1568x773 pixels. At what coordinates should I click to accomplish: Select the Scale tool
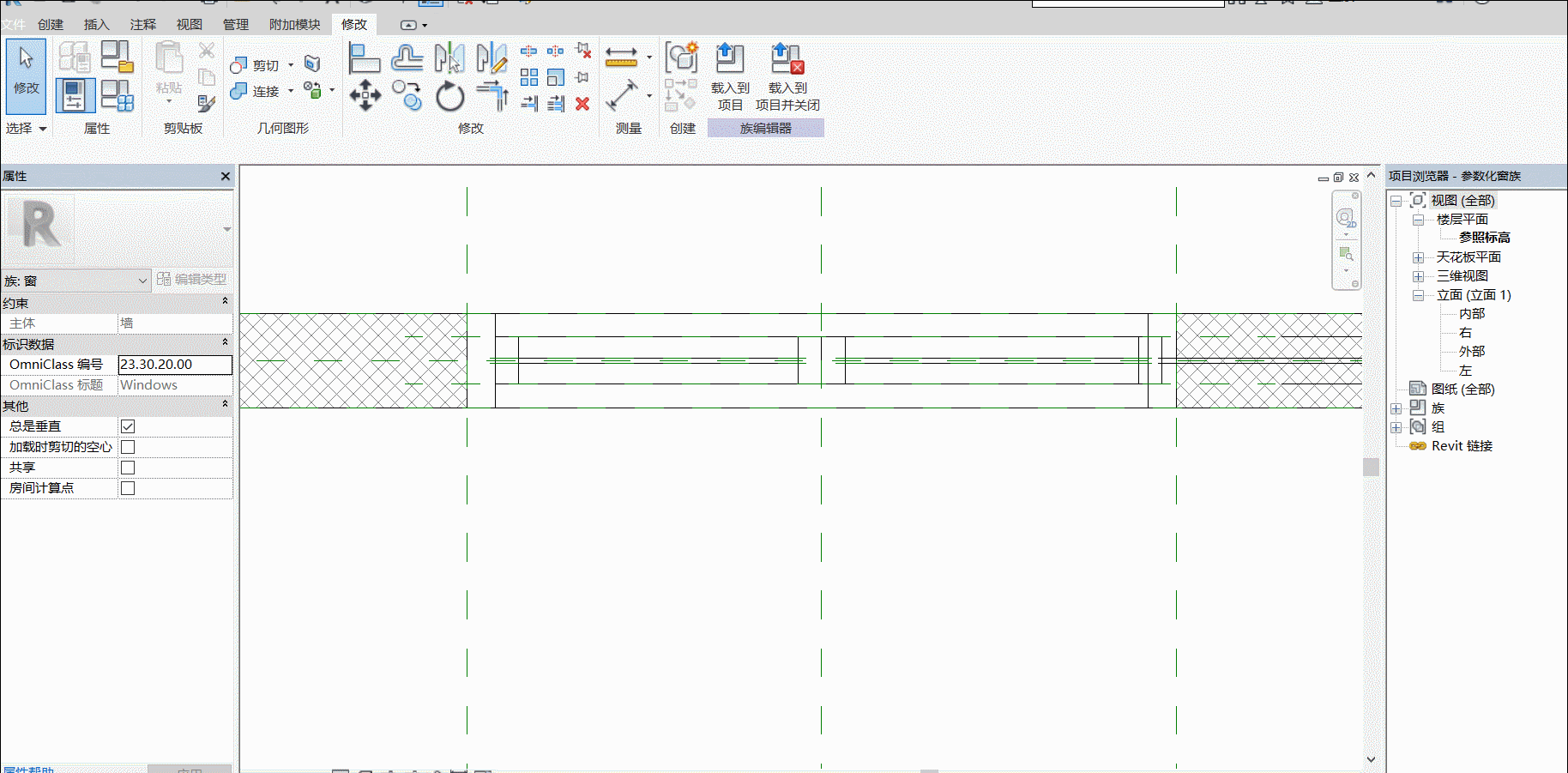click(x=556, y=77)
